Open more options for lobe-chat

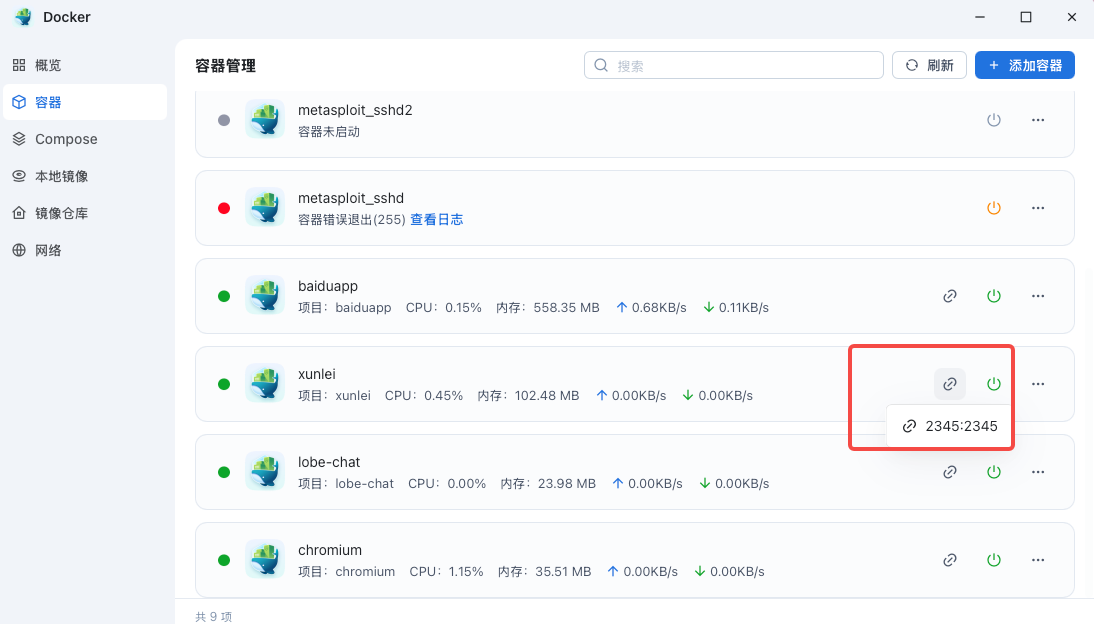pyautogui.click(x=1038, y=472)
